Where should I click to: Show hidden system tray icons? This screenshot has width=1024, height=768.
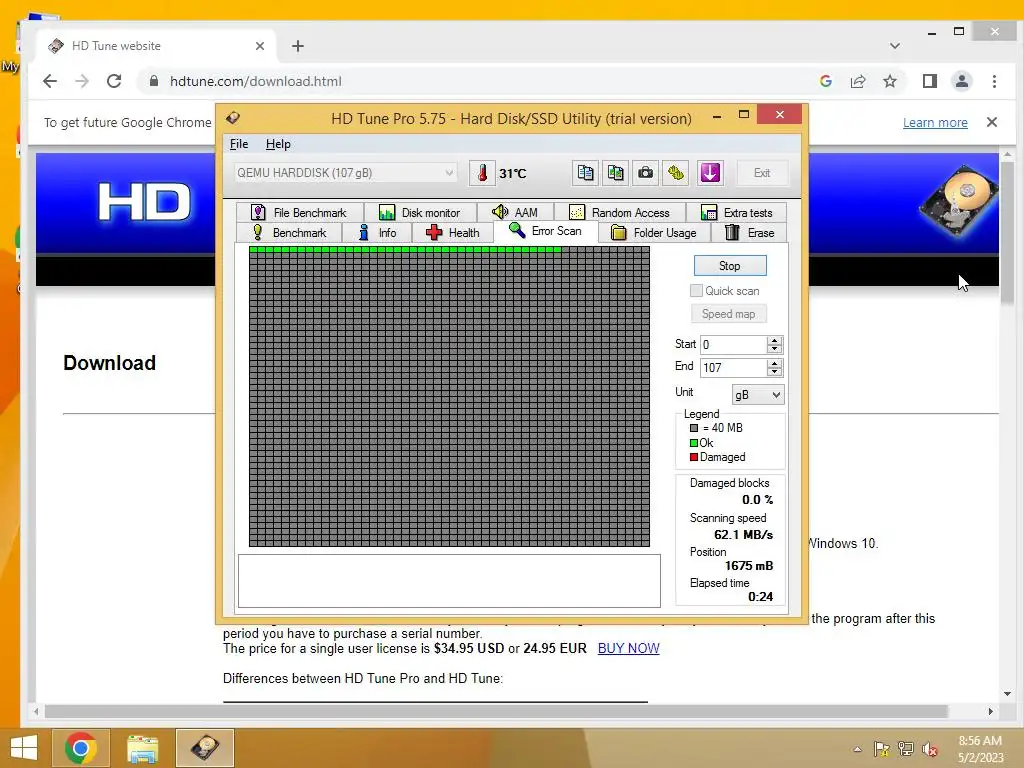pos(857,749)
